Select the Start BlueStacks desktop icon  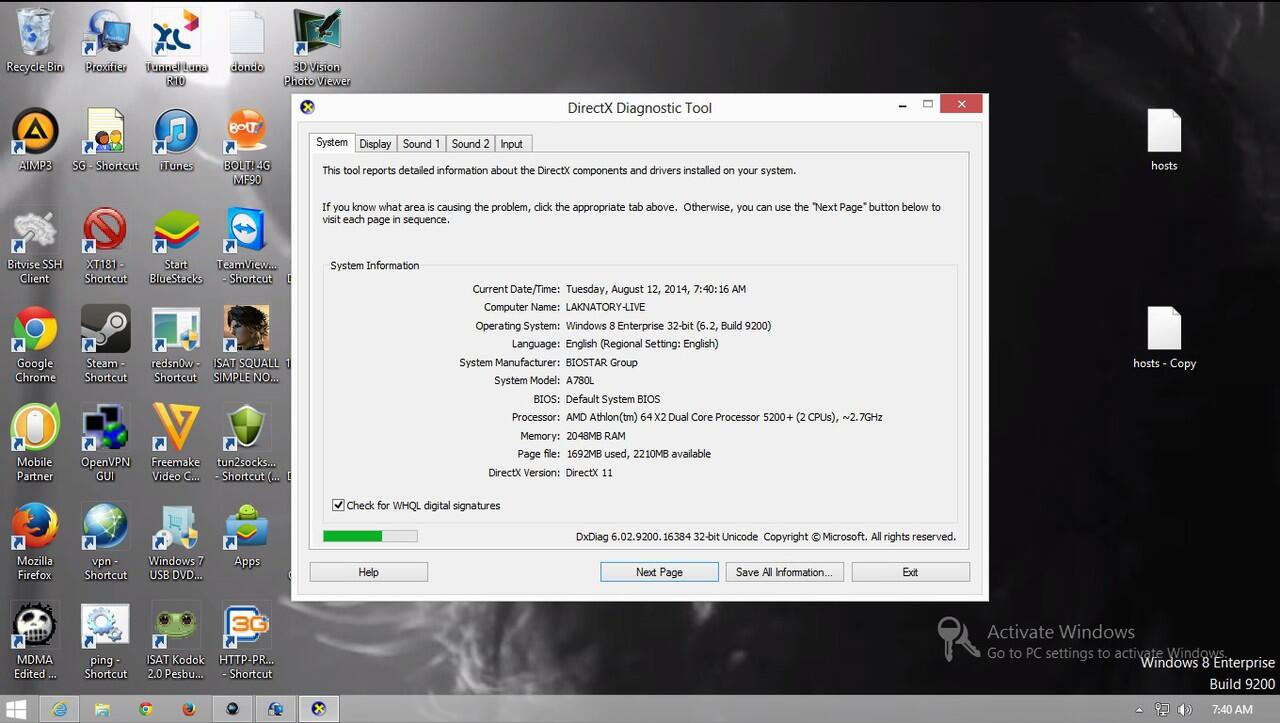(x=176, y=245)
